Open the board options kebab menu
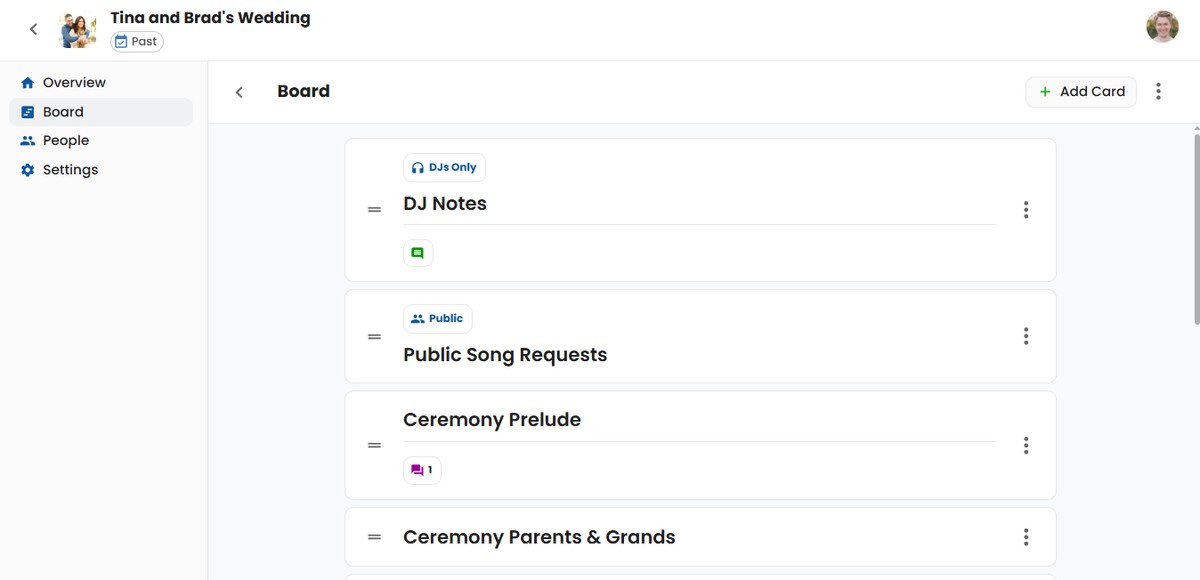The width and height of the screenshot is (1200, 580). point(1158,92)
